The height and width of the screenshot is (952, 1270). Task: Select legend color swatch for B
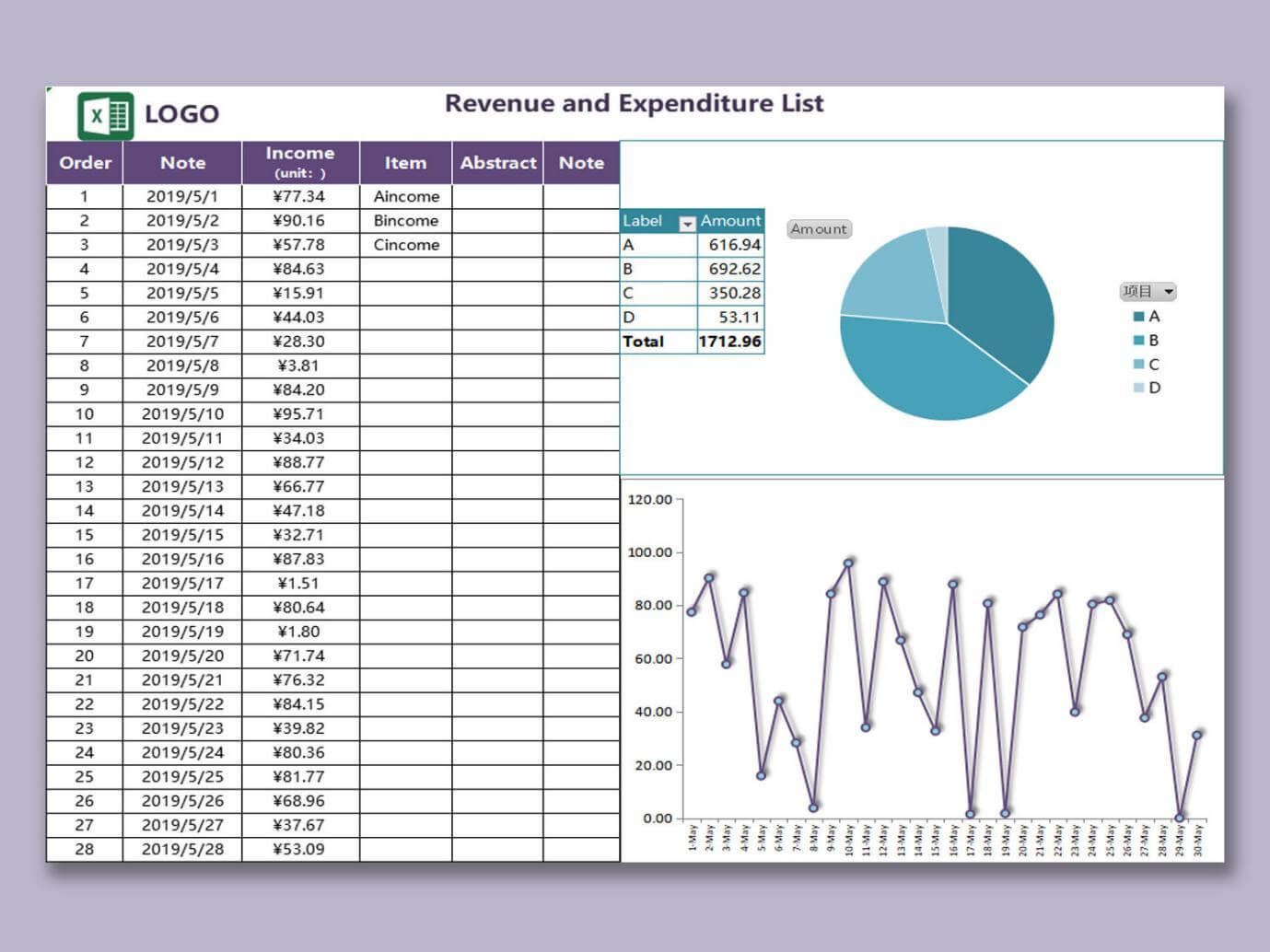click(1138, 340)
